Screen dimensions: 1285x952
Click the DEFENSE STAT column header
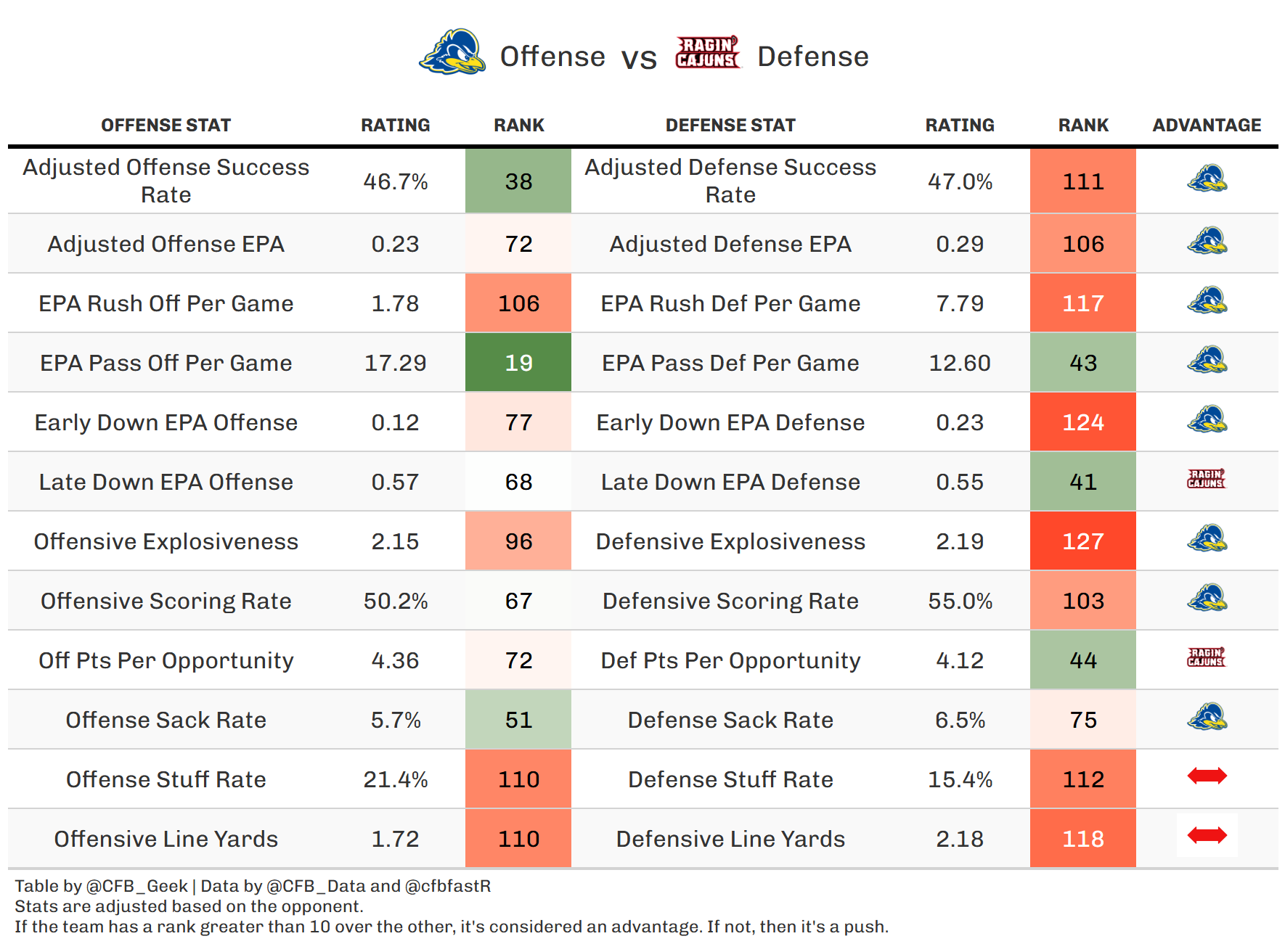coord(730,126)
